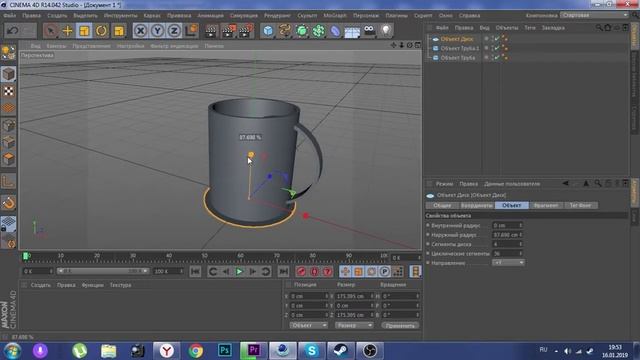This screenshot has width=640, height=360.
Task: Enable the Snap magnet icon
Action: [8, 203]
